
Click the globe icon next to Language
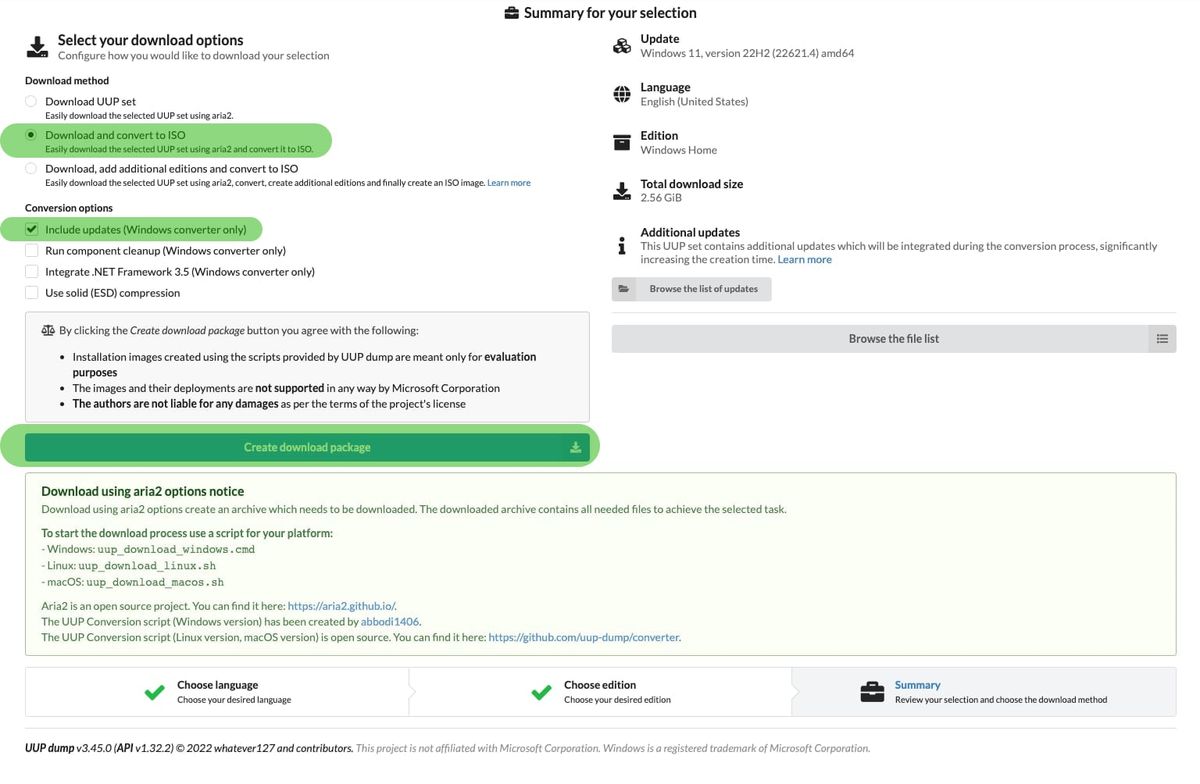coord(622,94)
